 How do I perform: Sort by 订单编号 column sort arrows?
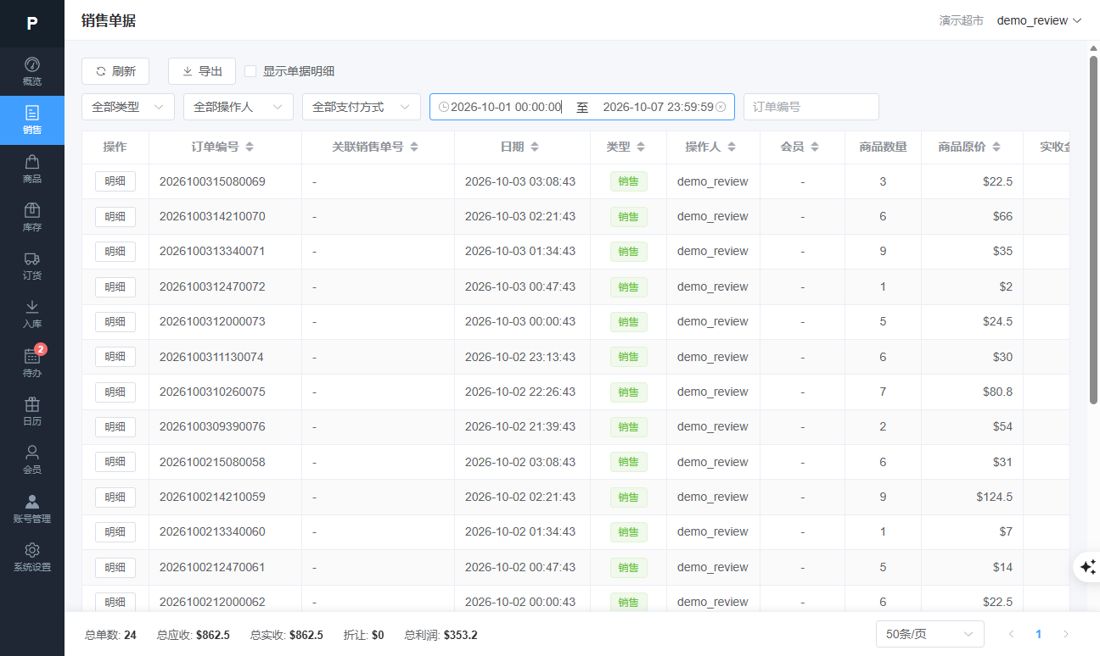click(x=249, y=147)
